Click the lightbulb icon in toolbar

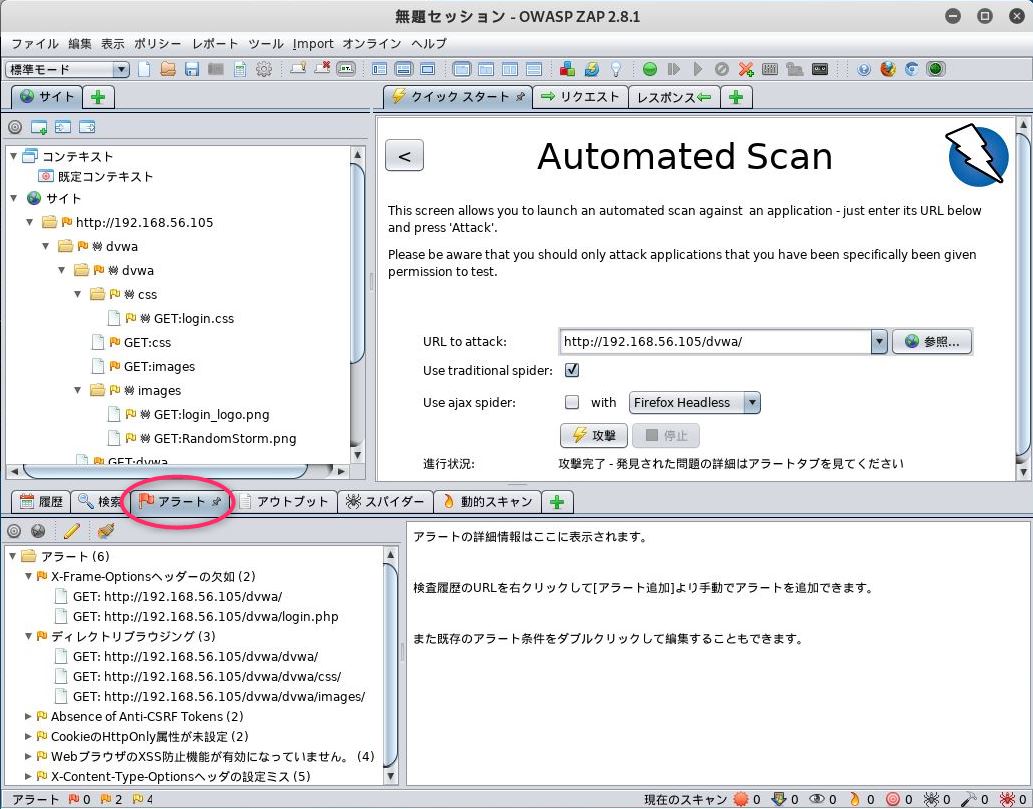(x=615, y=69)
